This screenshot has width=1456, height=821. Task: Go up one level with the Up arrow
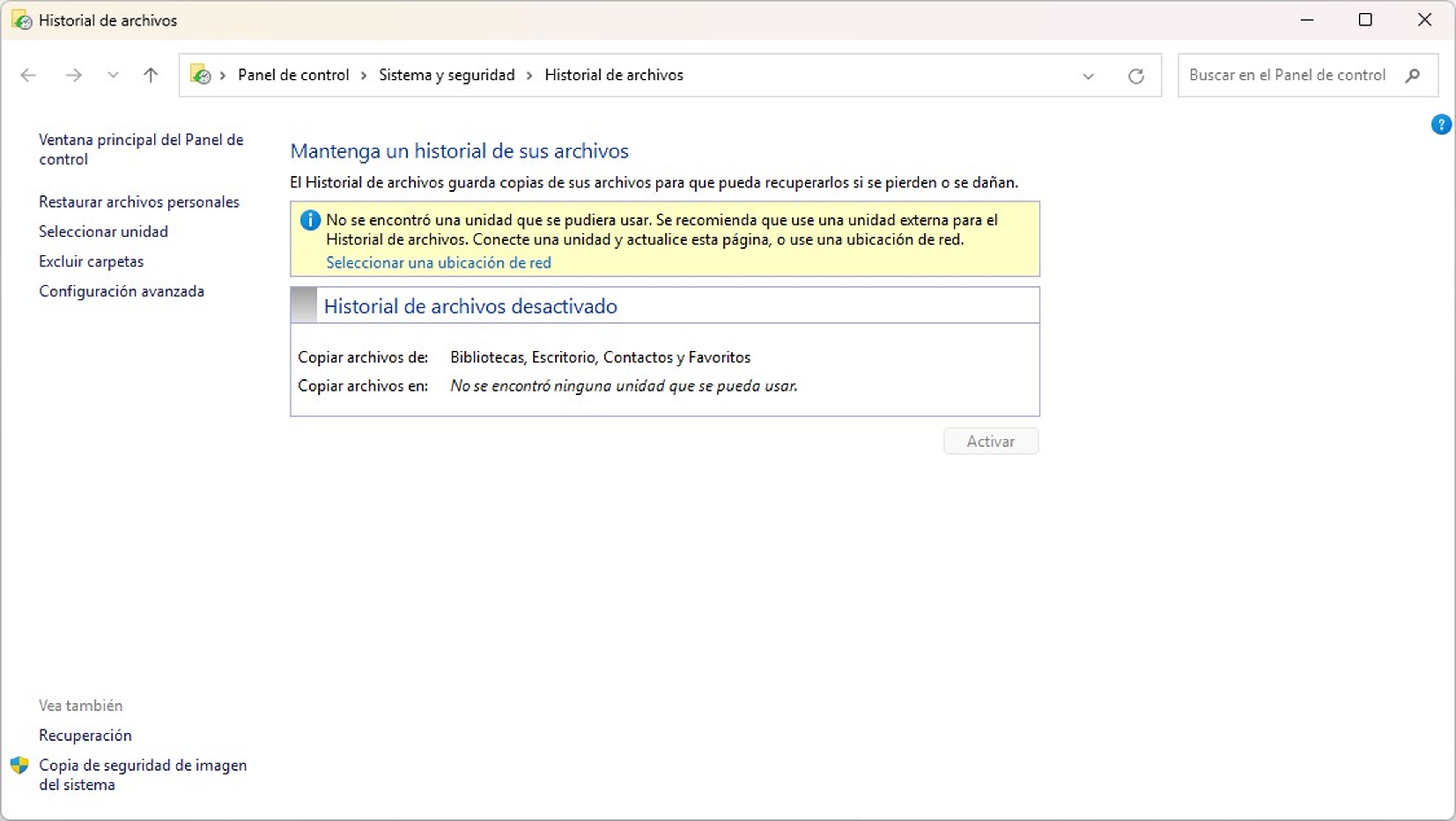point(151,75)
